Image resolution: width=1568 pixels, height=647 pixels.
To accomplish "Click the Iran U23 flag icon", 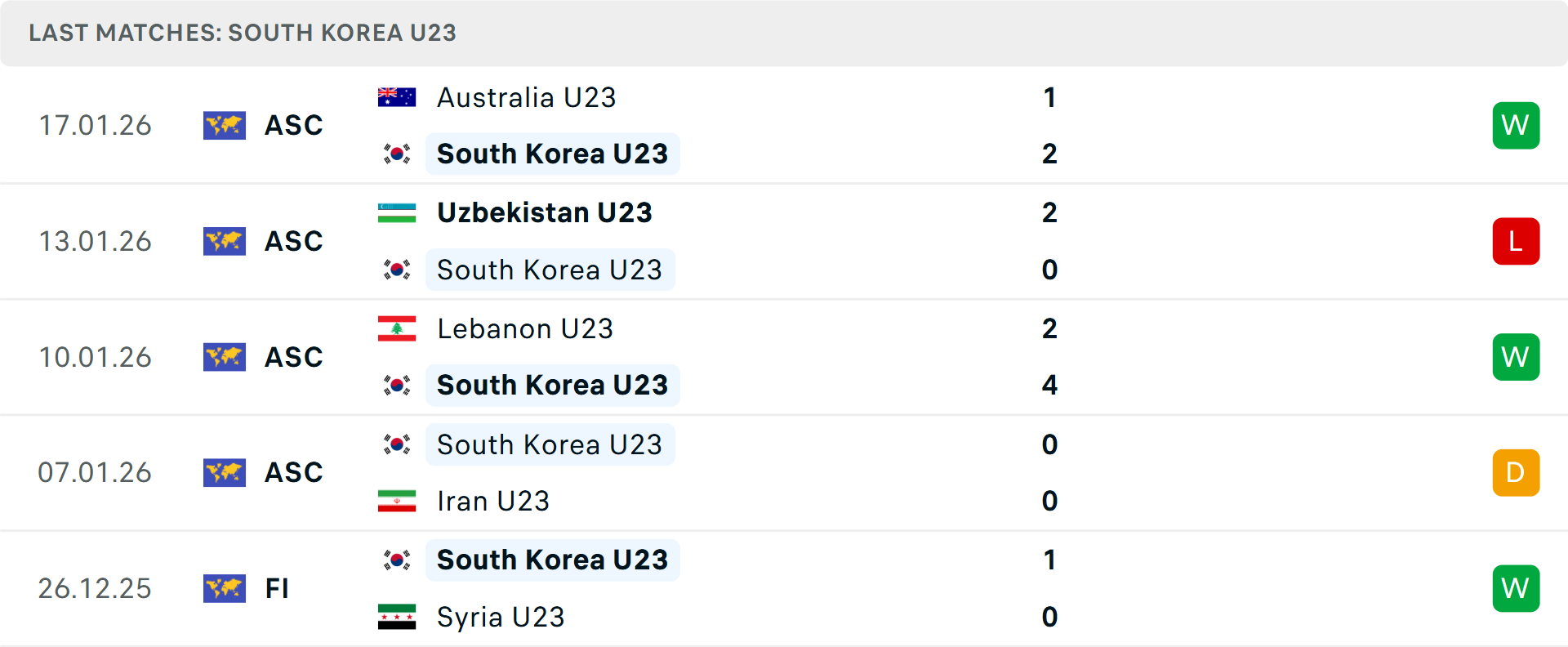I will pyautogui.click(x=397, y=501).
